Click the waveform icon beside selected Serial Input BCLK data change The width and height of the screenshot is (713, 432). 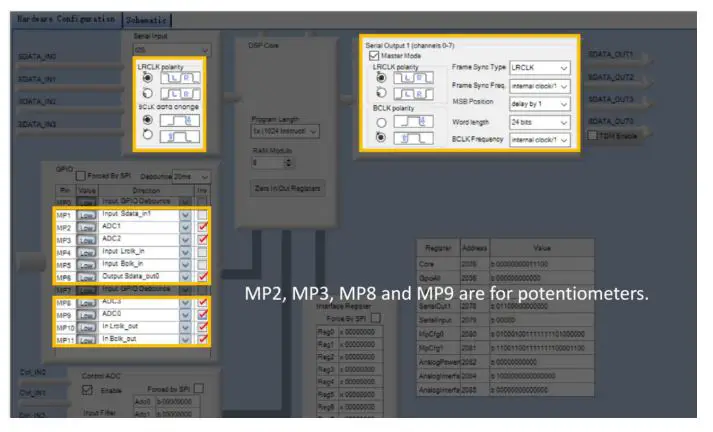pyautogui.click(x=180, y=121)
